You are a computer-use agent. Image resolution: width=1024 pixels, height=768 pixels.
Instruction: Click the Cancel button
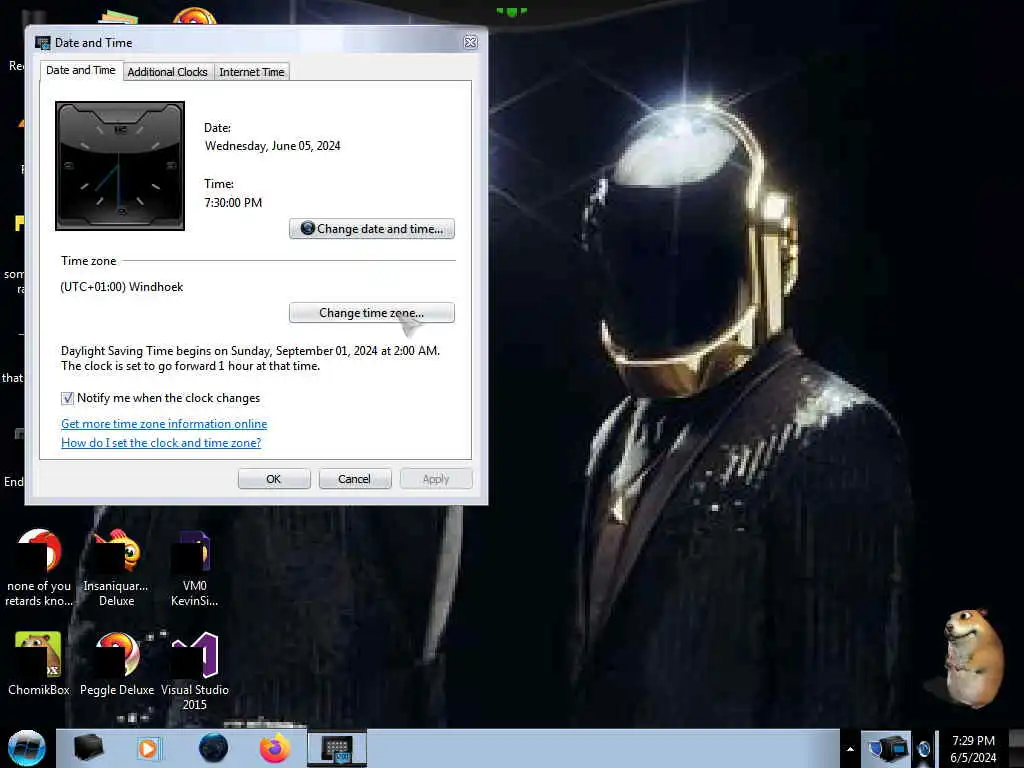[355, 479]
